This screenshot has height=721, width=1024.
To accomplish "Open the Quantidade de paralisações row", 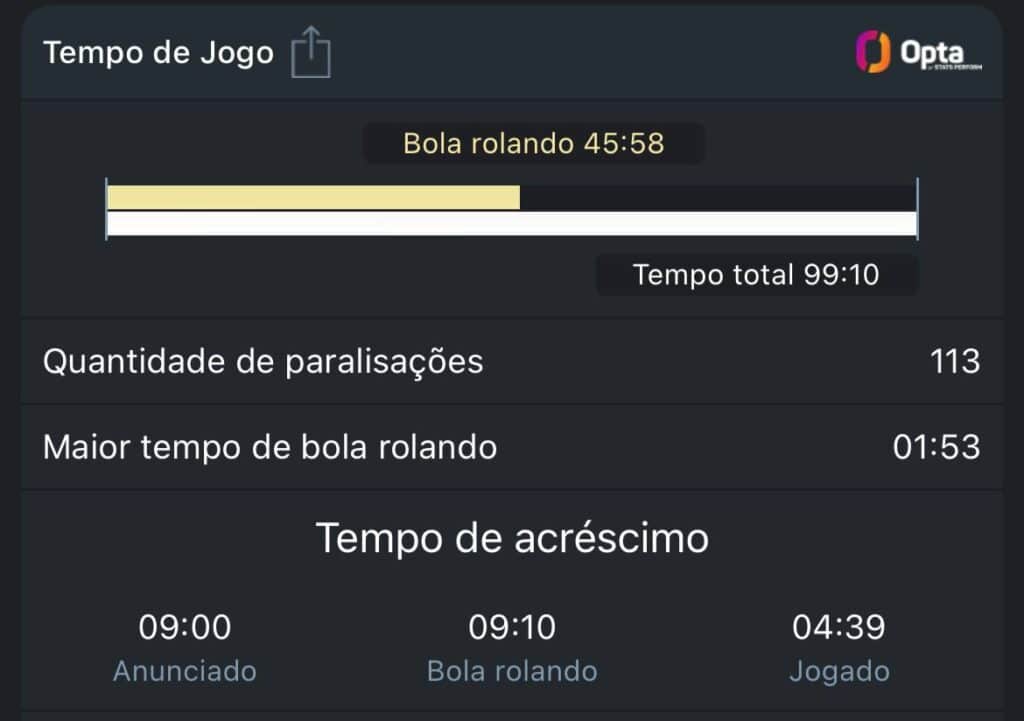I will coord(263,361).
